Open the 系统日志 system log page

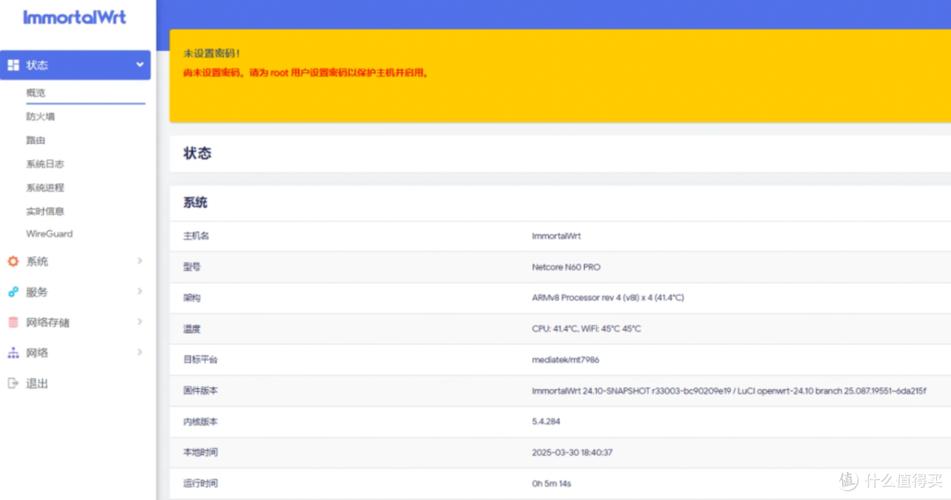[x=45, y=164]
